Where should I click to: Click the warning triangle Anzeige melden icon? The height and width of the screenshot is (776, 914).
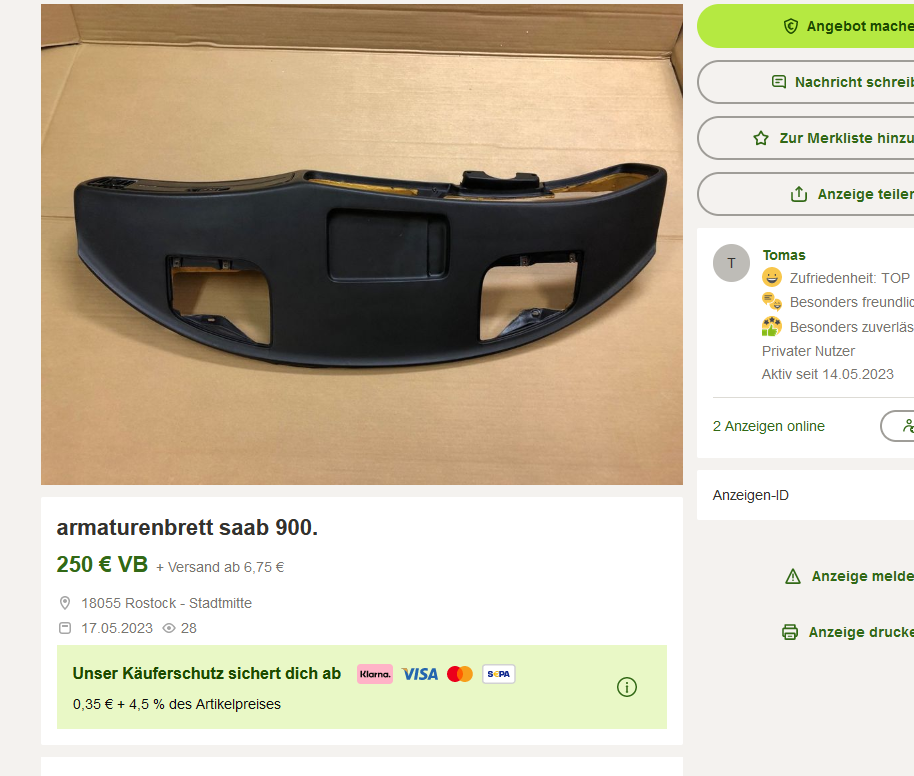coord(793,577)
